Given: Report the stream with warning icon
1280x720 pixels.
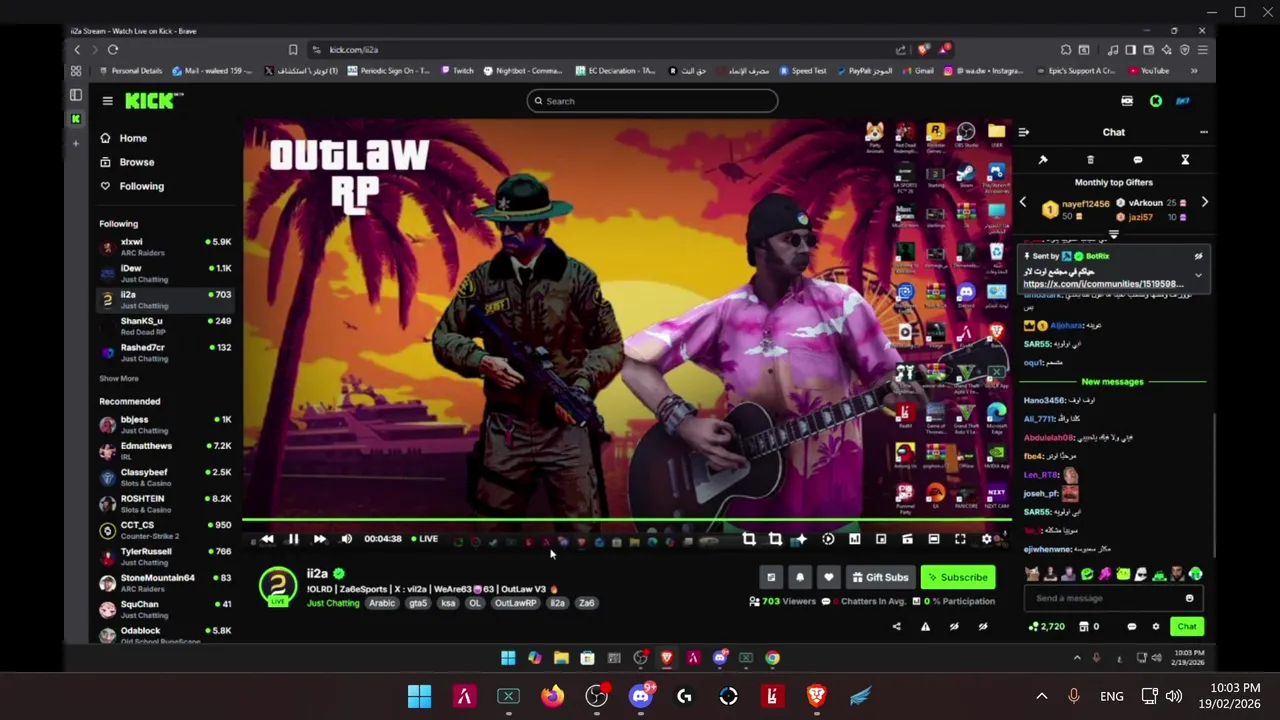Looking at the screenshot, I should tap(925, 627).
